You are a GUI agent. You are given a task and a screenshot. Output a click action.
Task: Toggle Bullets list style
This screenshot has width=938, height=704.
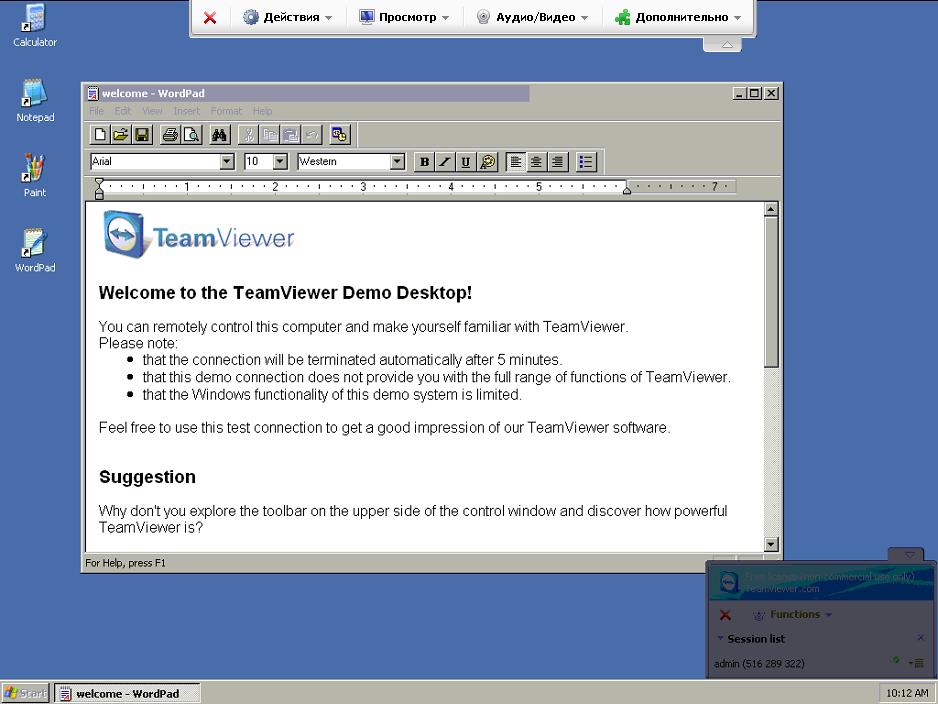click(x=586, y=161)
